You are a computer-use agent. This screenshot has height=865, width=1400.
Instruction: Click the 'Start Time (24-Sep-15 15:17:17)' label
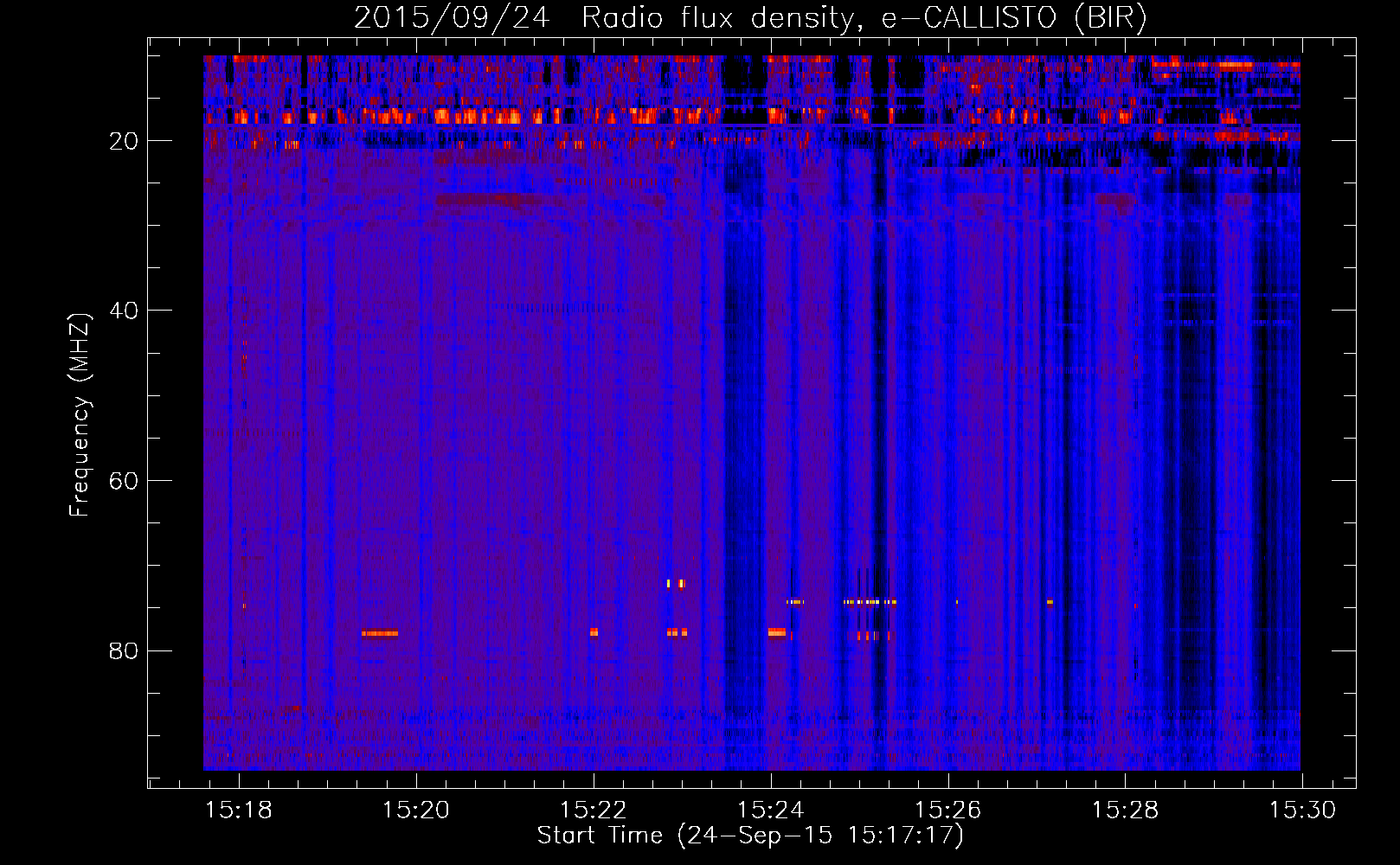(x=750, y=836)
